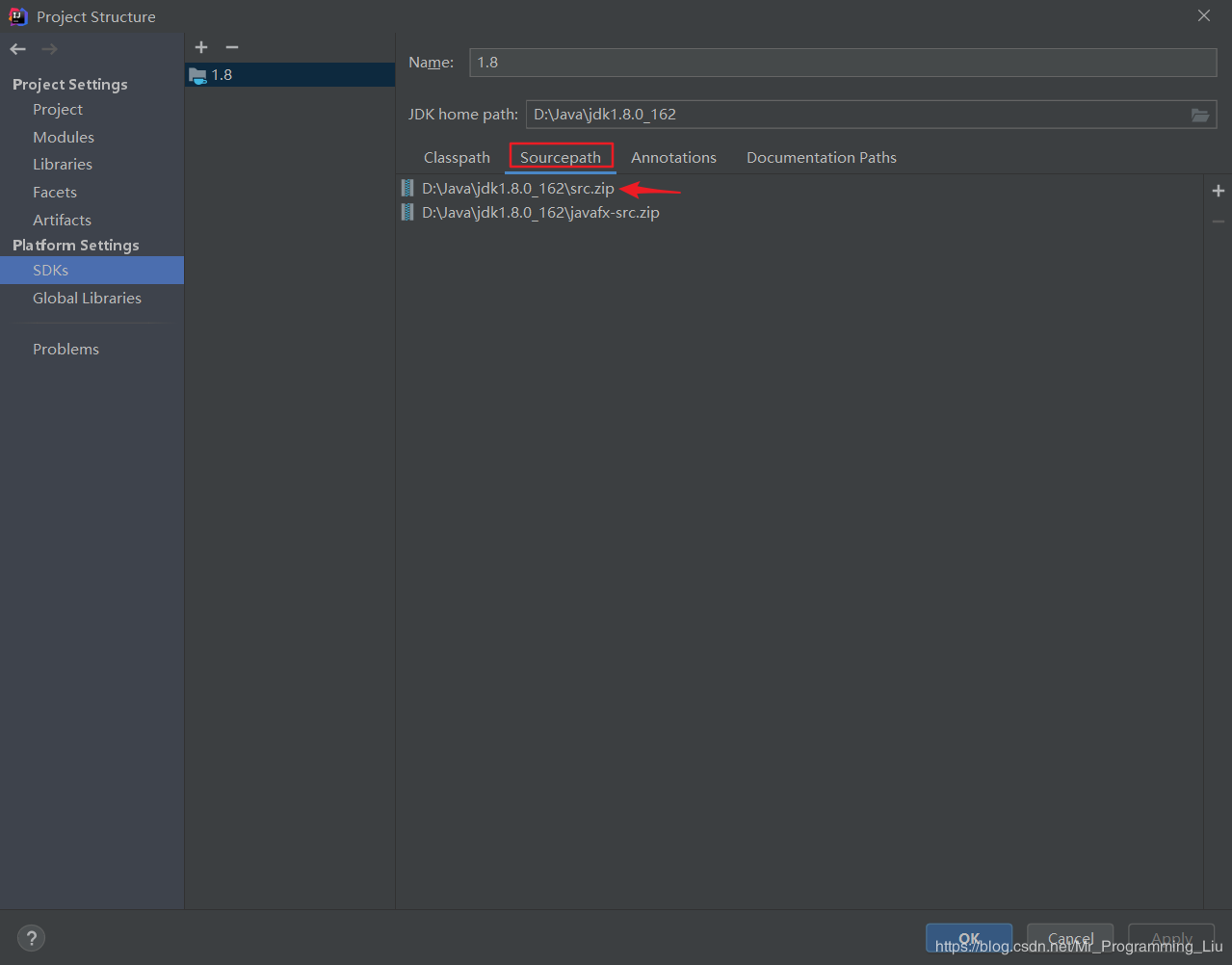
Task: Click the Cancel button
Action: click(x=1070, y=938)
